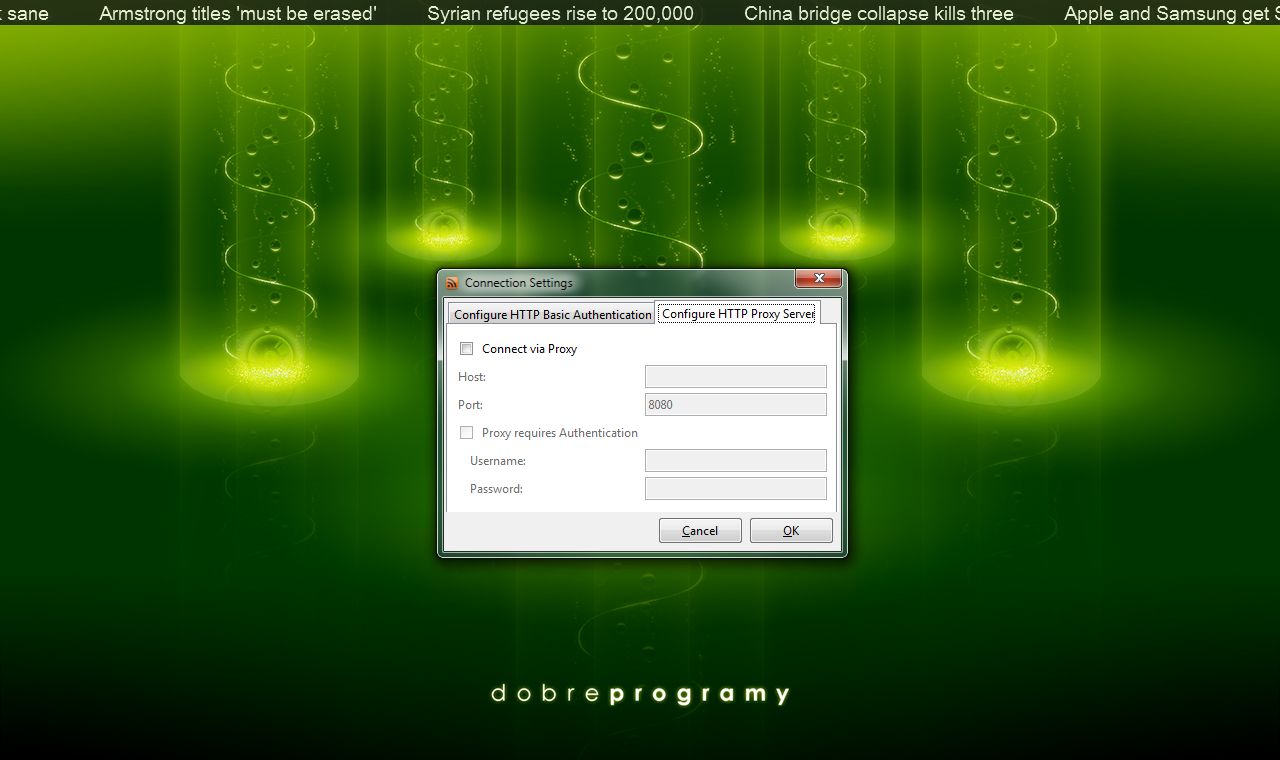
Task: Close the Connection Settings dialog
Action: (817, 279)
